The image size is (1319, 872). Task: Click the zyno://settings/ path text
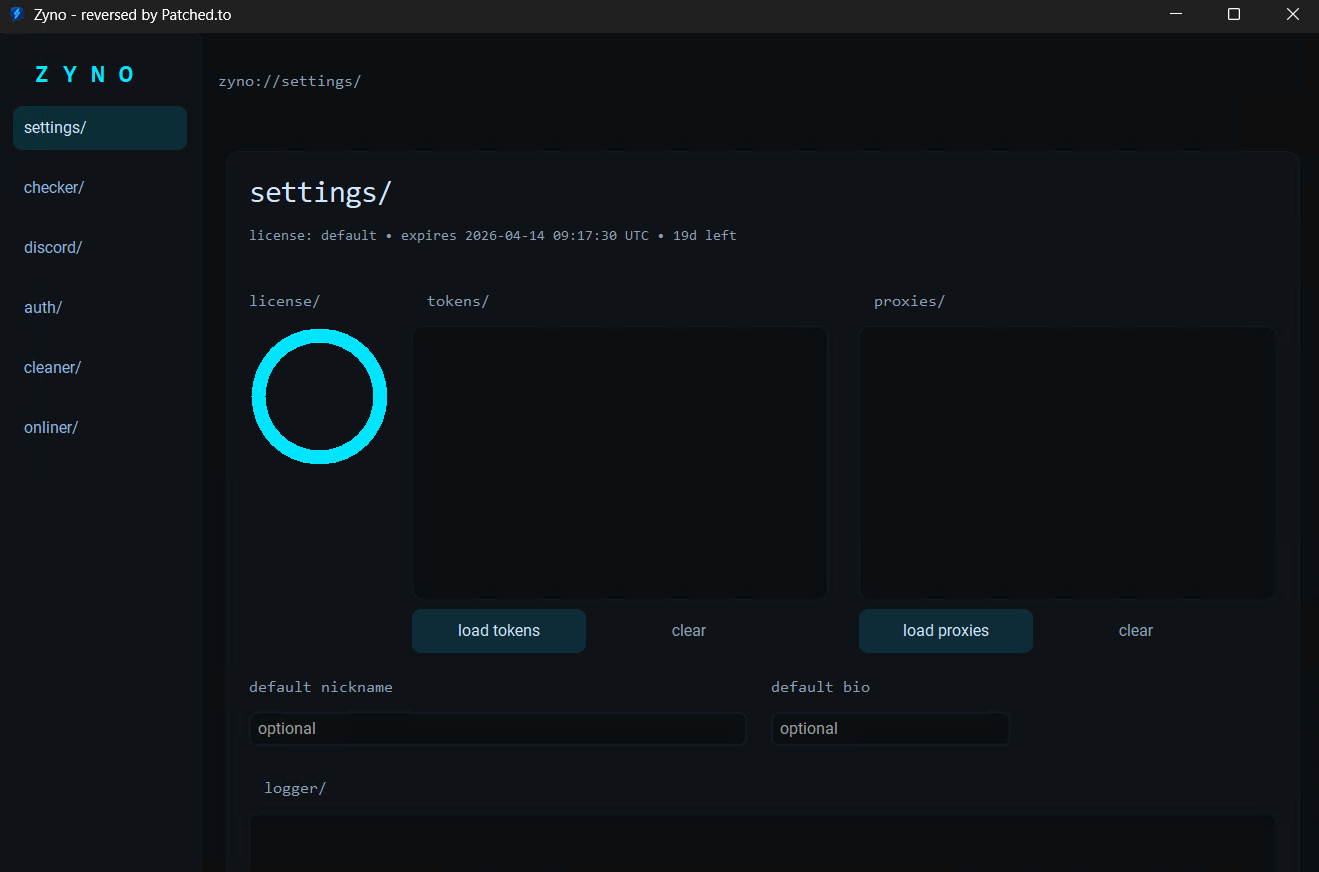pyautogui.click(x=290, y=81)
